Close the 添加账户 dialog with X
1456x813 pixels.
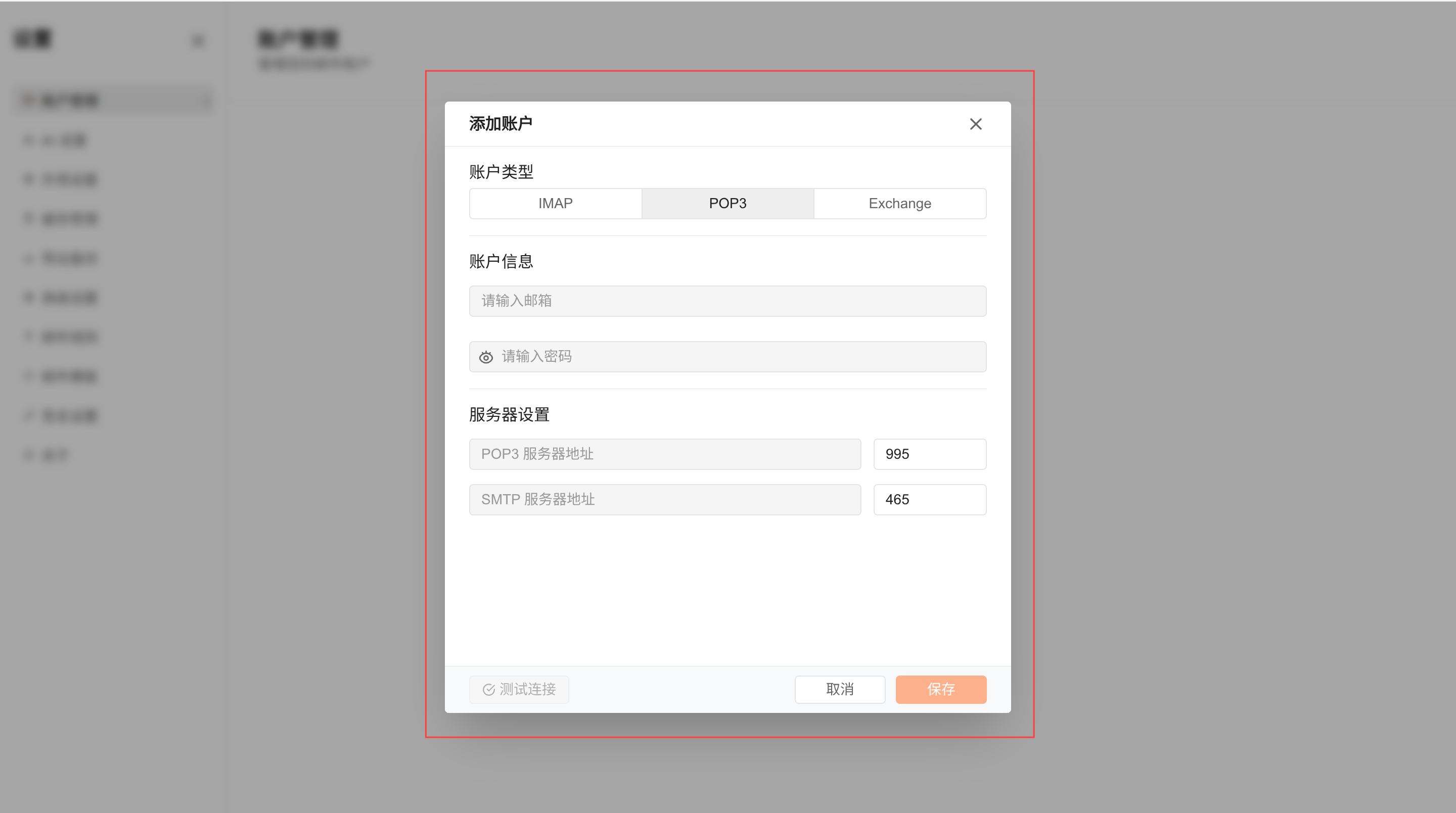click(976, 124)
